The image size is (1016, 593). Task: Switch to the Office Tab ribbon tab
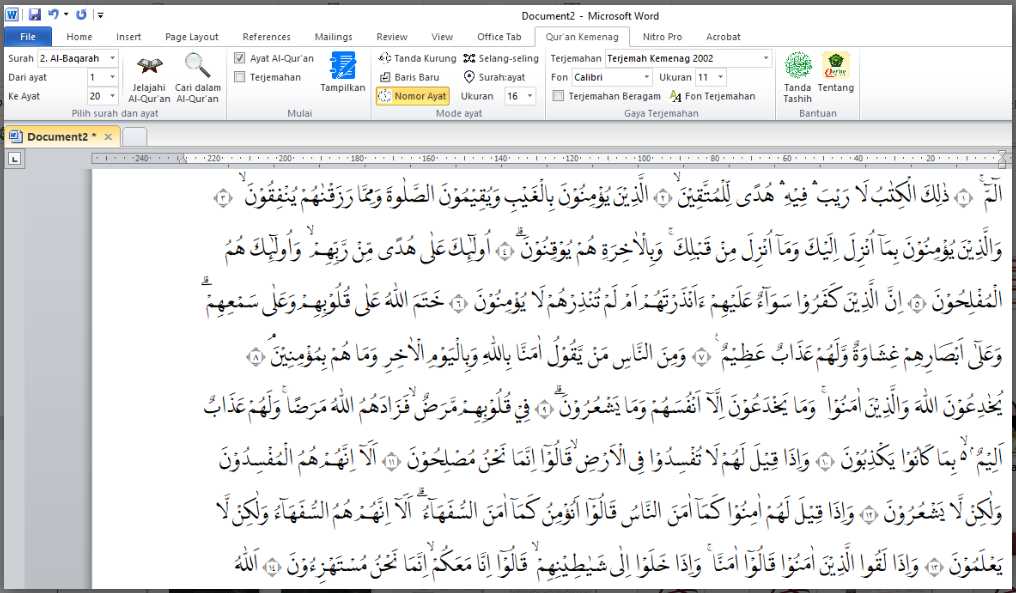pyautogui.click(x=499, y=37)
